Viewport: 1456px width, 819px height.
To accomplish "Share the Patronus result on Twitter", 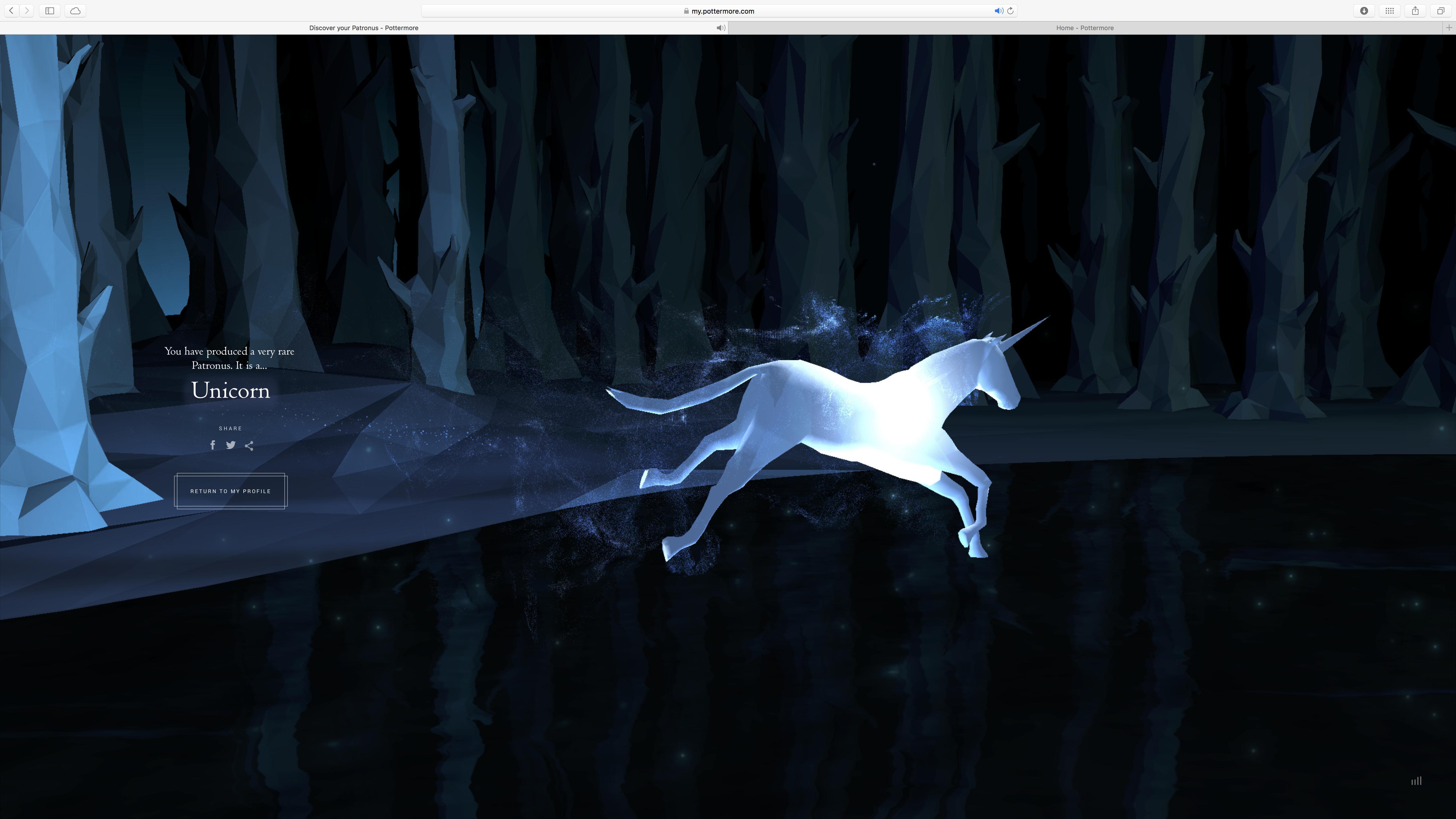I will (x=231, y=445).
